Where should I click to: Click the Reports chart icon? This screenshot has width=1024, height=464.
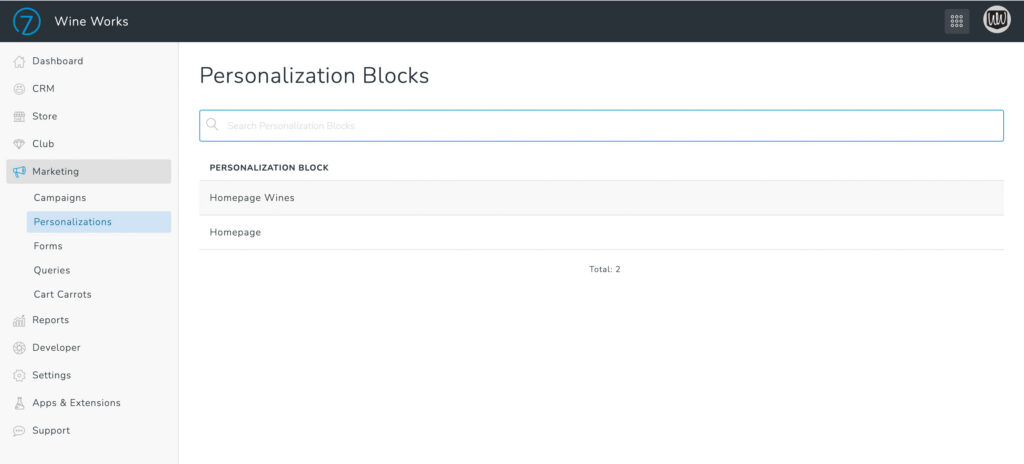pyautogui.click(x=19, y=320)
